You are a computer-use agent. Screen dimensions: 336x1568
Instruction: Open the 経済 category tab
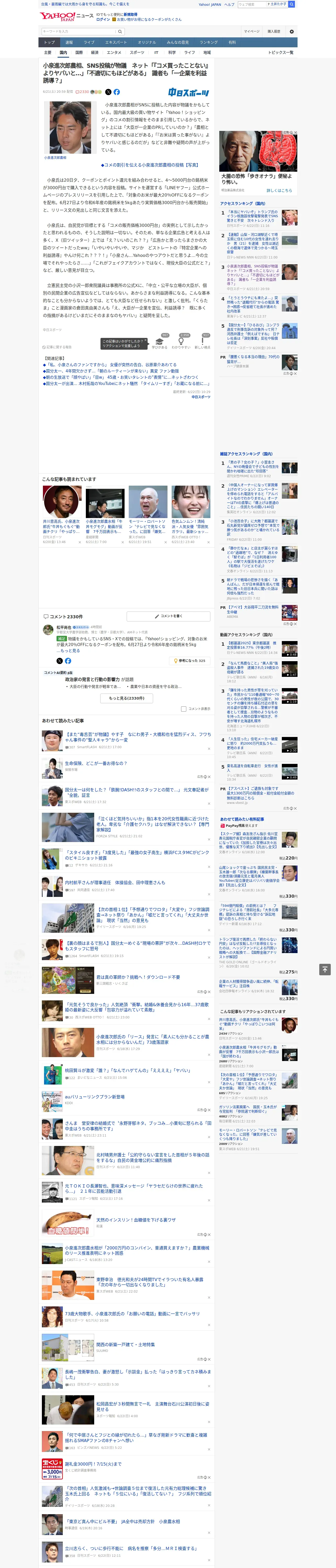point(94,52)
